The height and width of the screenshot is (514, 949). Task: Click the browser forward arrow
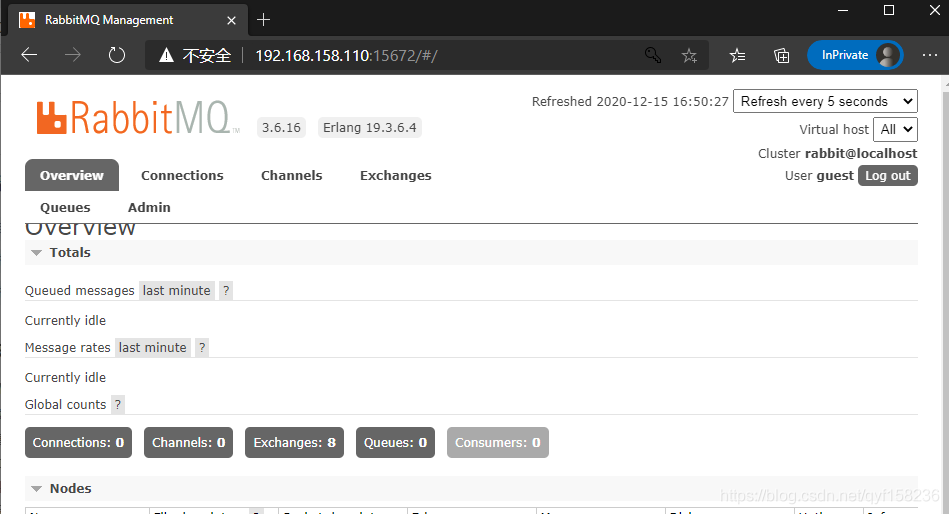click(x=73, y=55)
